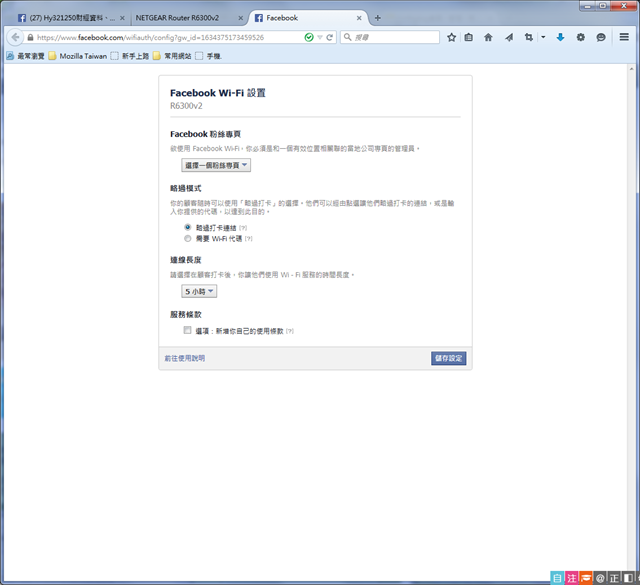Click the pink 注 IME icon in tray
The image size is (640, 585).
(x=571, y=578)
